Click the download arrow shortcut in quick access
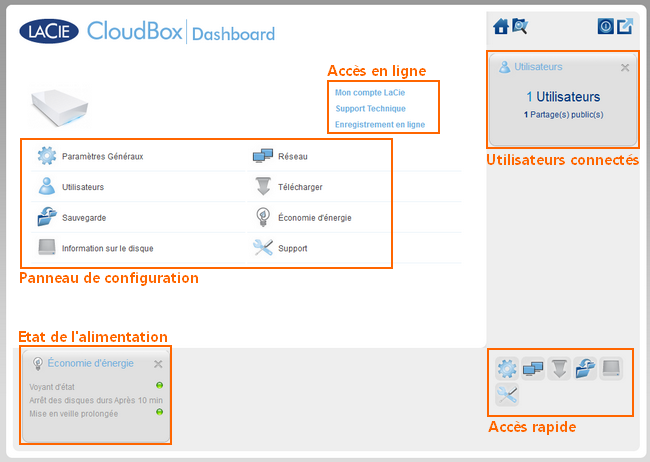Screen dimensions: 650x462 tap(559, 369)
